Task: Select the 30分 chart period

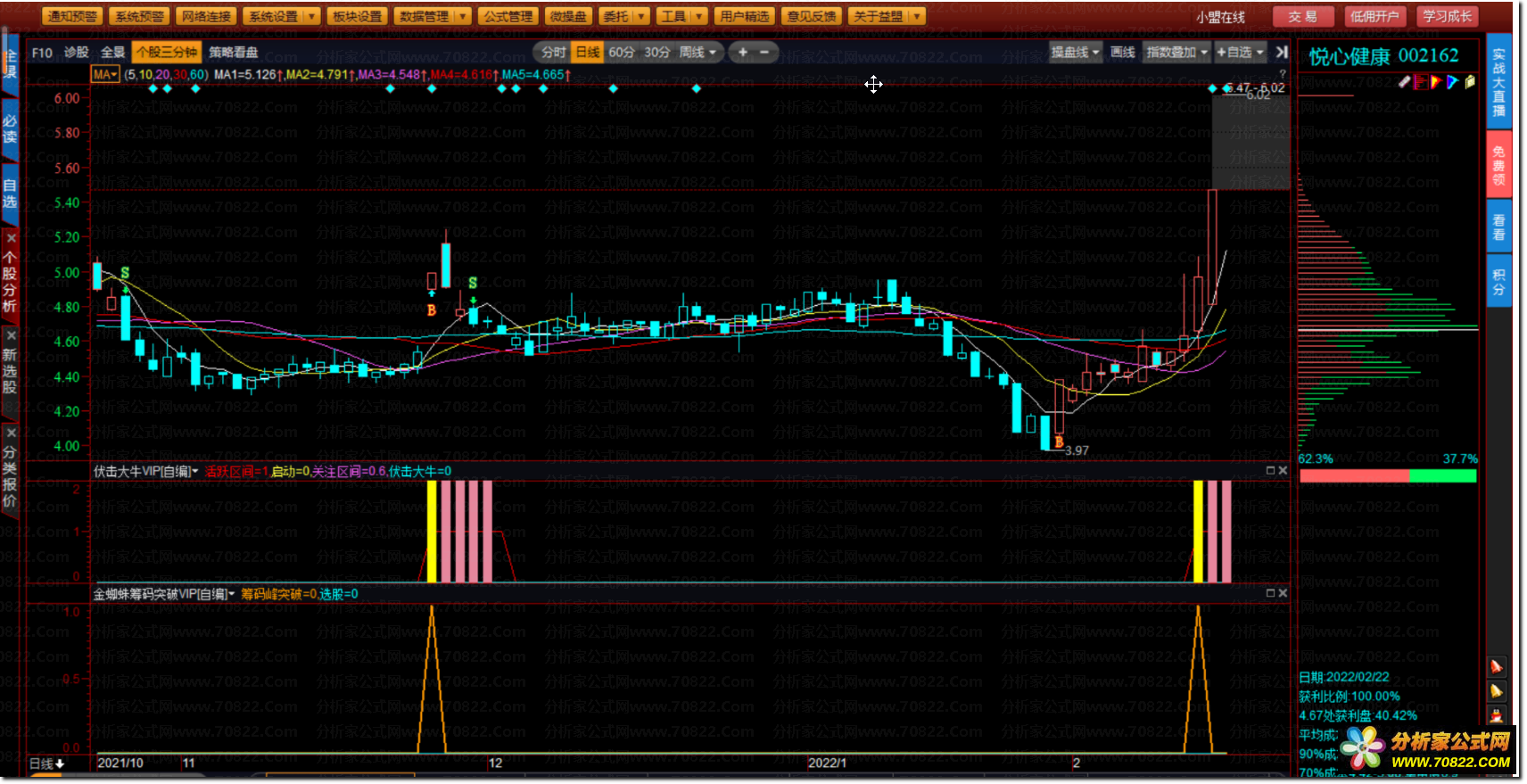Action: point(657,53)
